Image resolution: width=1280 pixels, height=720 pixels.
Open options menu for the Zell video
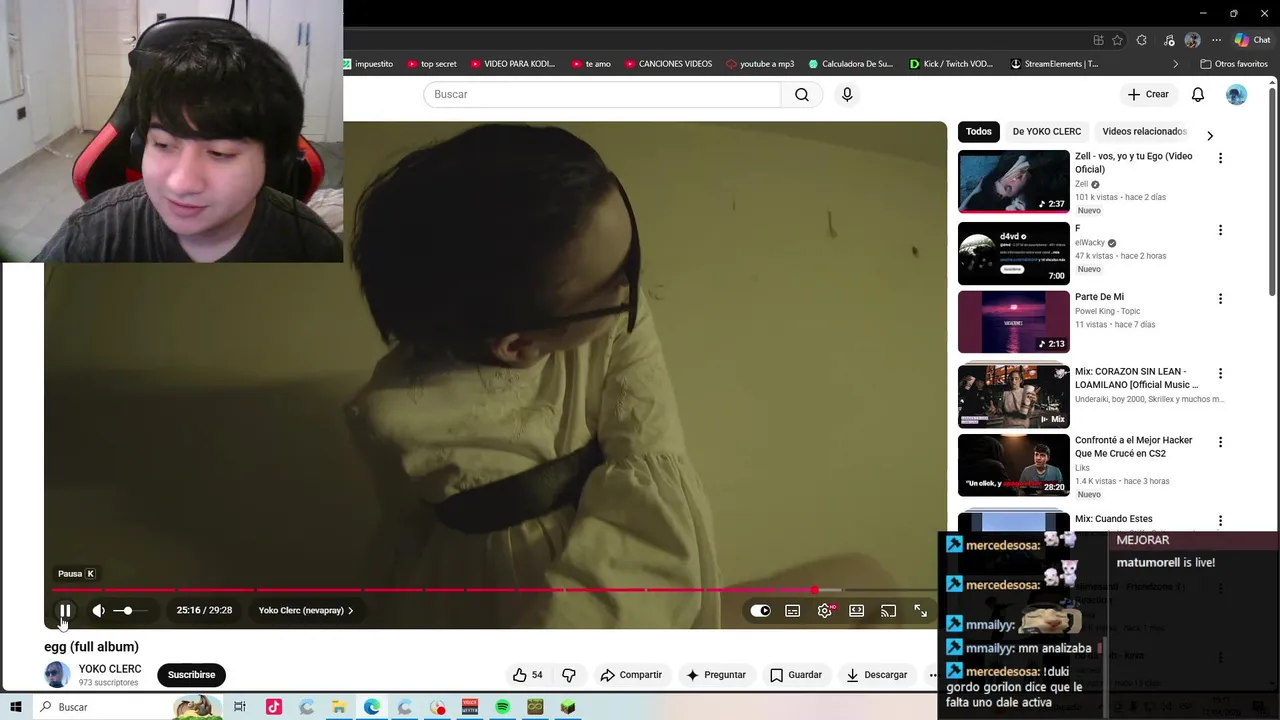[1220, 158]
